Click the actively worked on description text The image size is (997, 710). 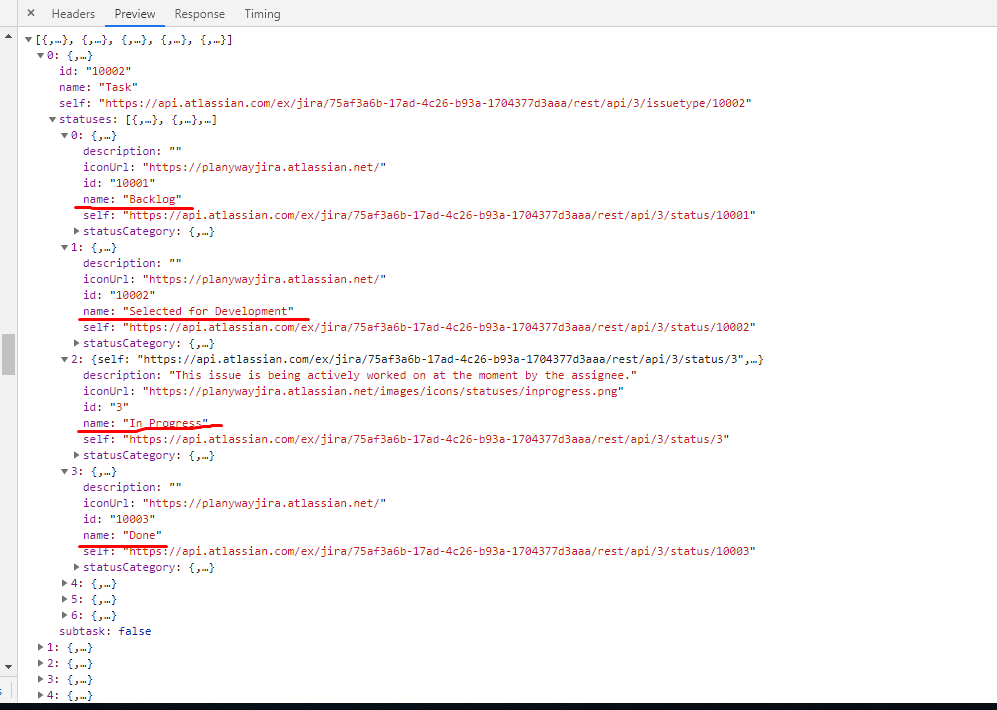(x=403, y=375)
